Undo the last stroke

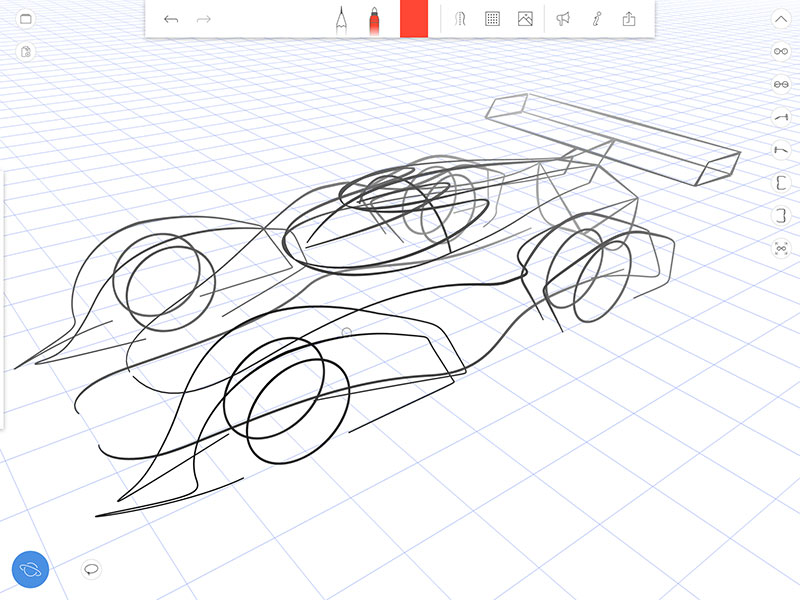(171, 19)
